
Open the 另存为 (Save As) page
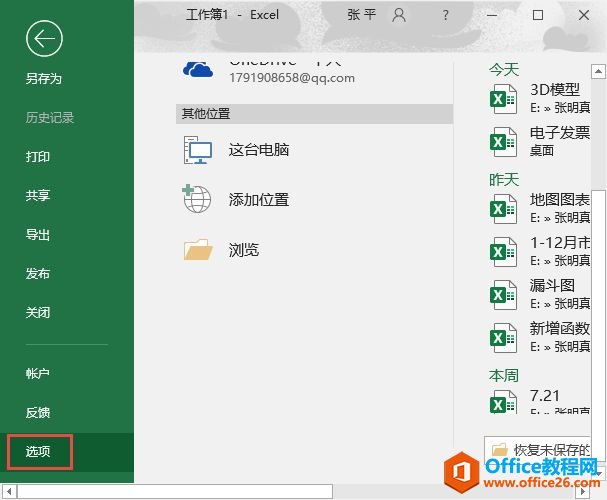pos(43,79)
